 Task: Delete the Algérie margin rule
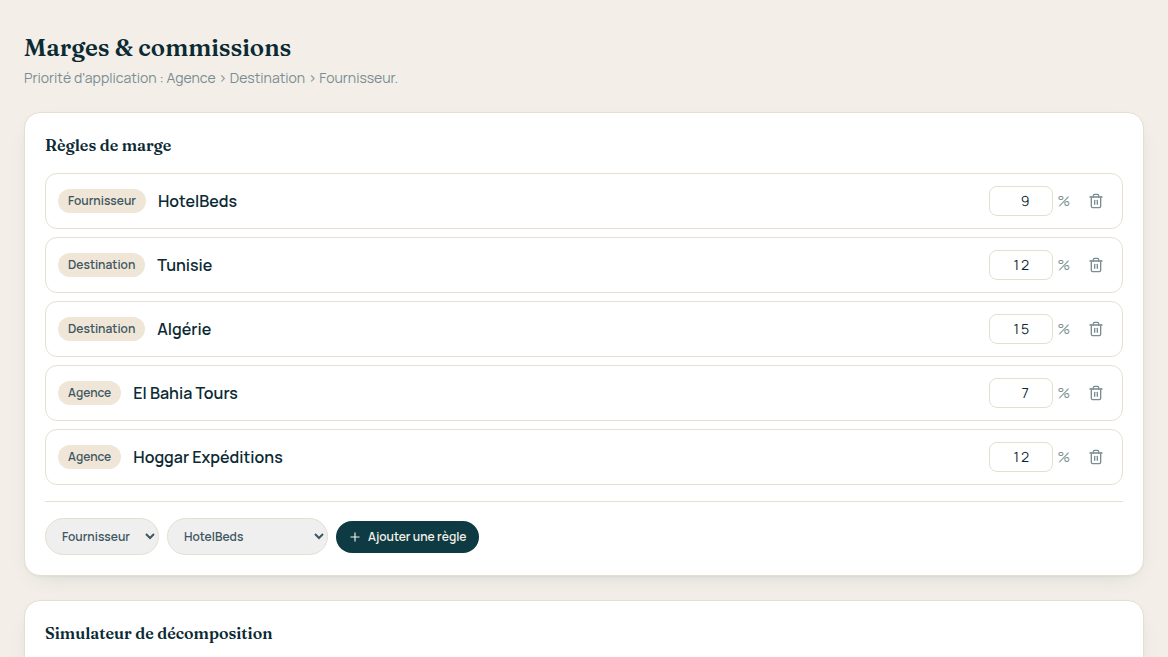pos(1096,329)
